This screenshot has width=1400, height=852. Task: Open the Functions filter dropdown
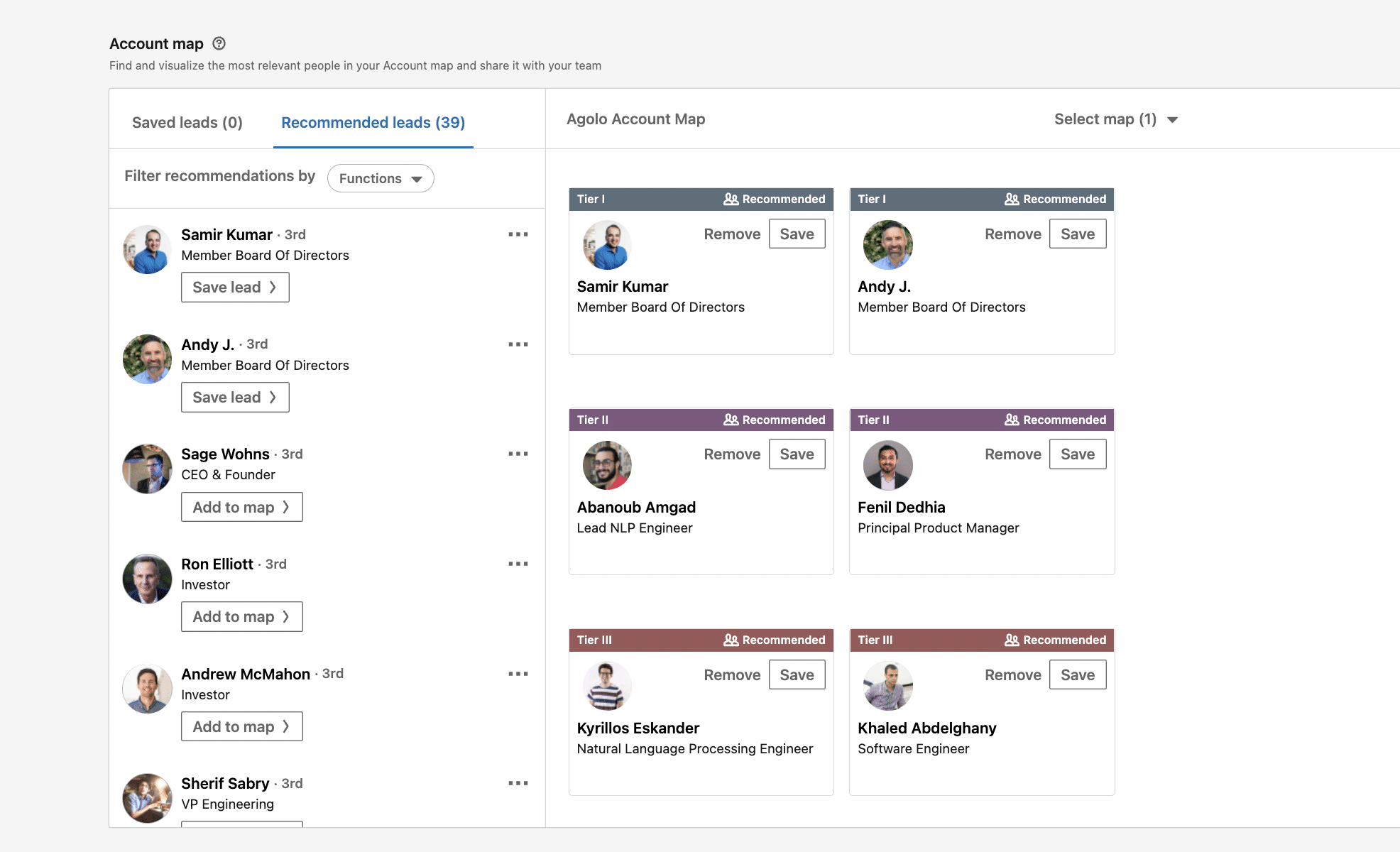point(381,178)
